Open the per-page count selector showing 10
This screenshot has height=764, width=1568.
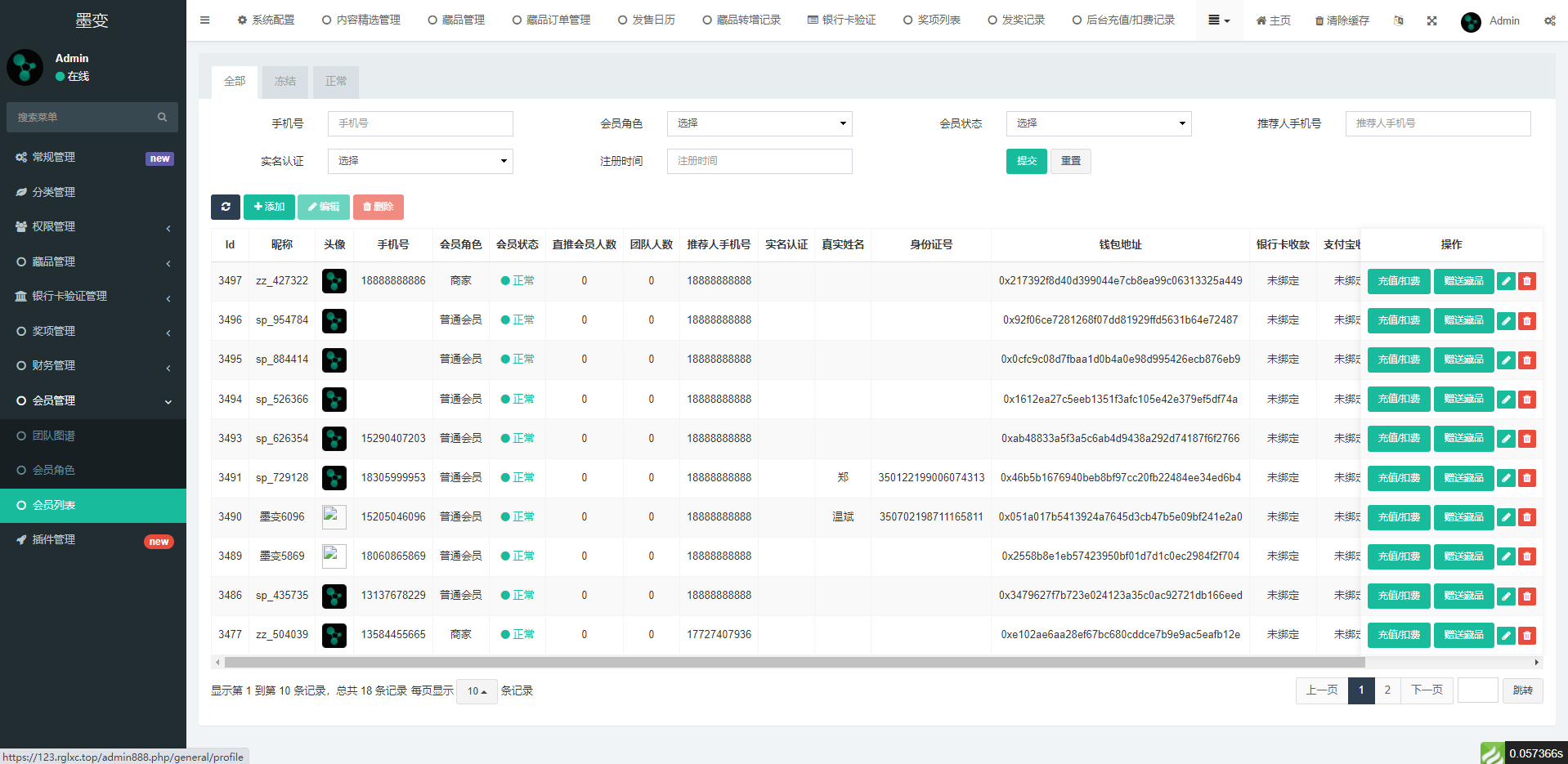click(476, 690)
